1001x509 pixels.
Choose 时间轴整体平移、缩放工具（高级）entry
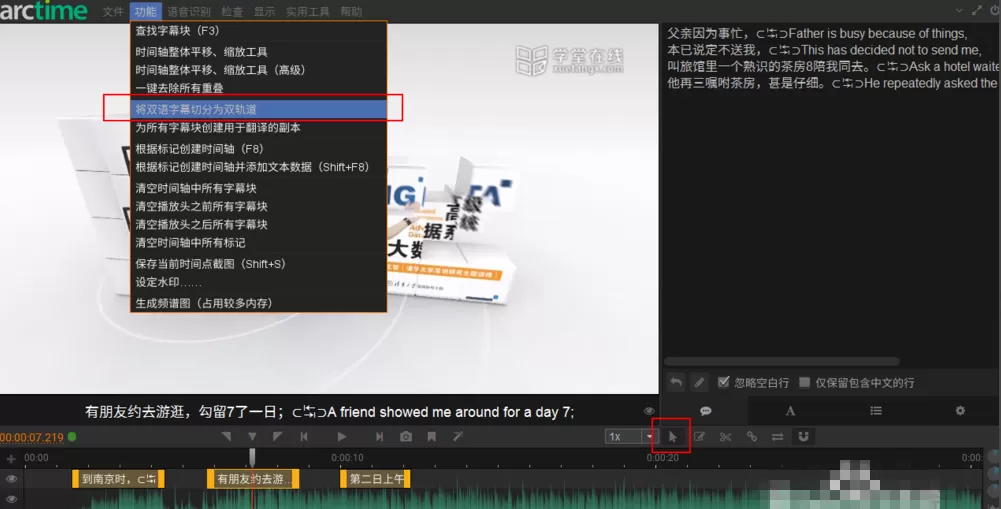coord(259,70)
